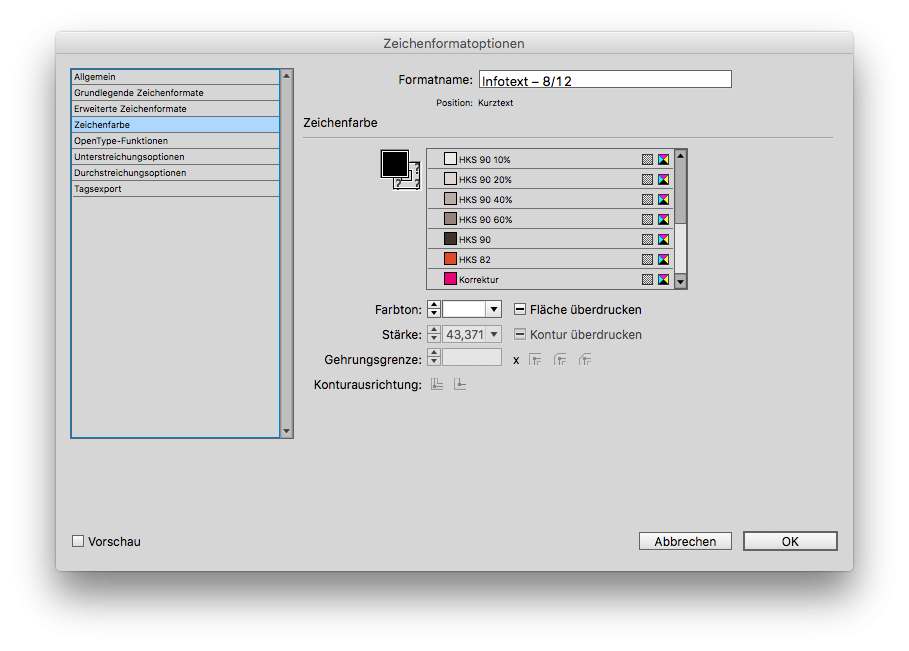909x651 pixels.
Task: Click the CMYK mode icon in the HKS 90 row
Action: (x=663, y=239)
